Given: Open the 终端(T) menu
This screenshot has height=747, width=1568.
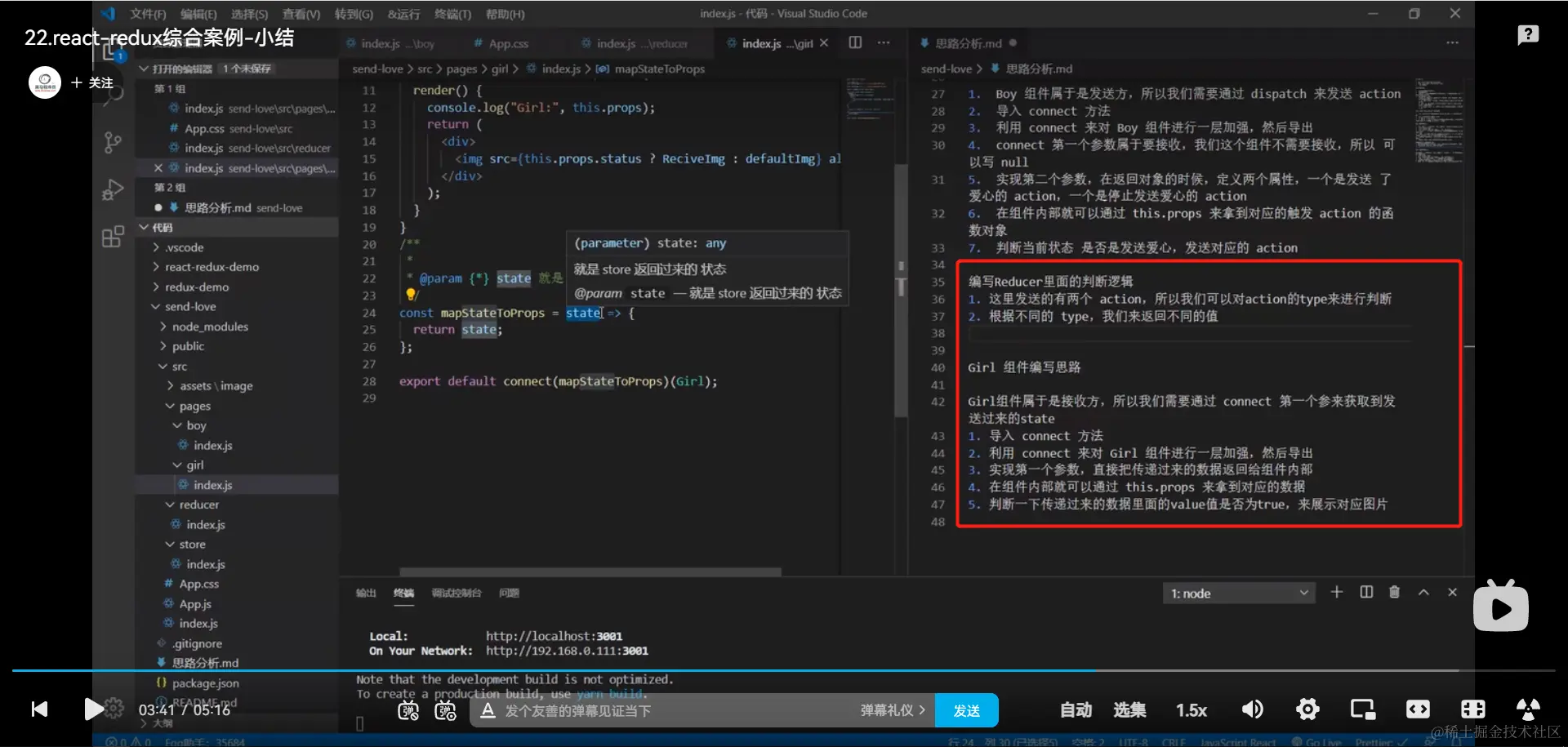Looking at the screenshot, I should [452, 14].
